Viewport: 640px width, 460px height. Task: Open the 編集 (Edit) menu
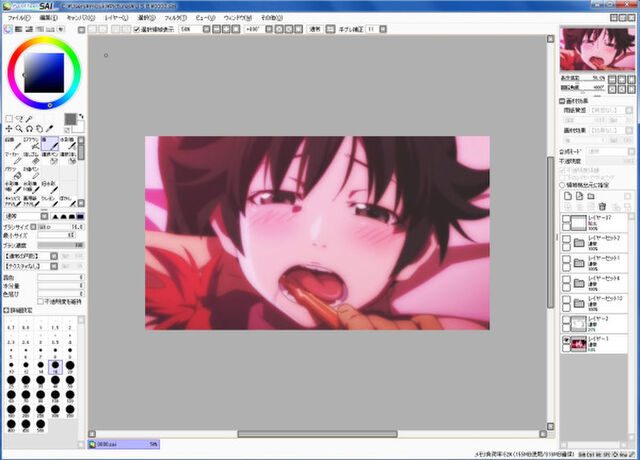tap(48, 18)
